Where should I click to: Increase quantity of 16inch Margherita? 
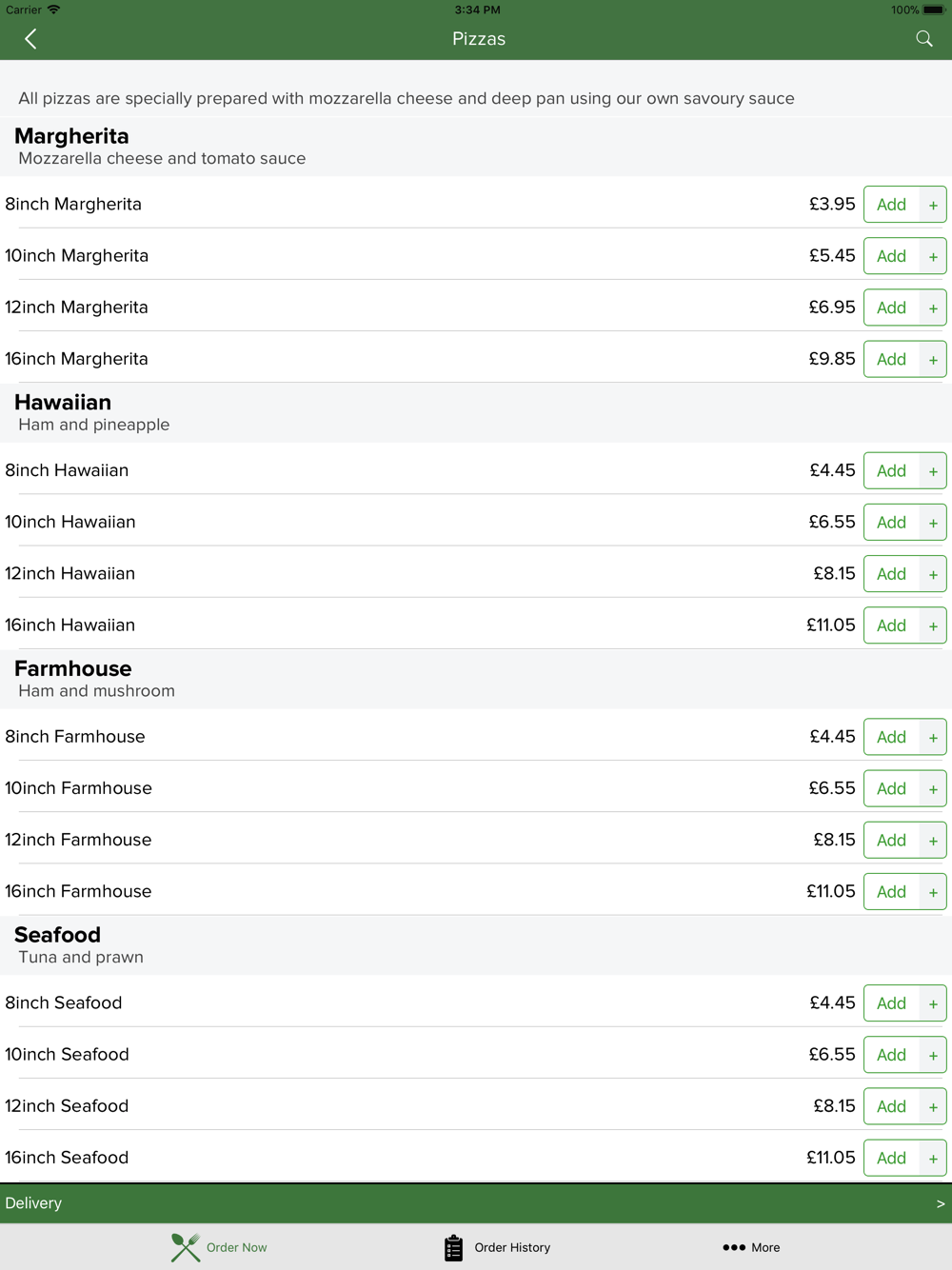click(933, 359)
